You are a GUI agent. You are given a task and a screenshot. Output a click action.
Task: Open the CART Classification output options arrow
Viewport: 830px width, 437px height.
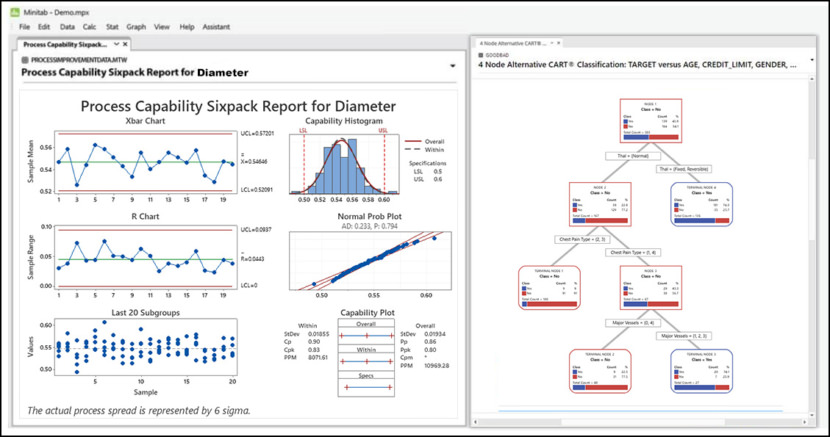[x=813, y=60]
